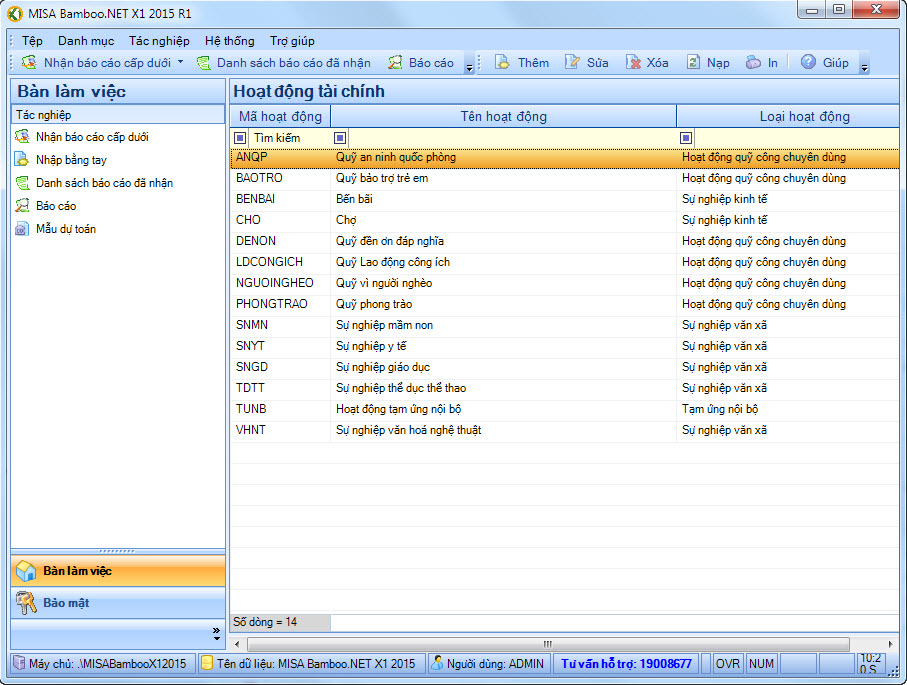Select Quỹ đền ơn đáp nghĩa row
Viewport: 907px width, 685px height.
click(x=565, y=241)
